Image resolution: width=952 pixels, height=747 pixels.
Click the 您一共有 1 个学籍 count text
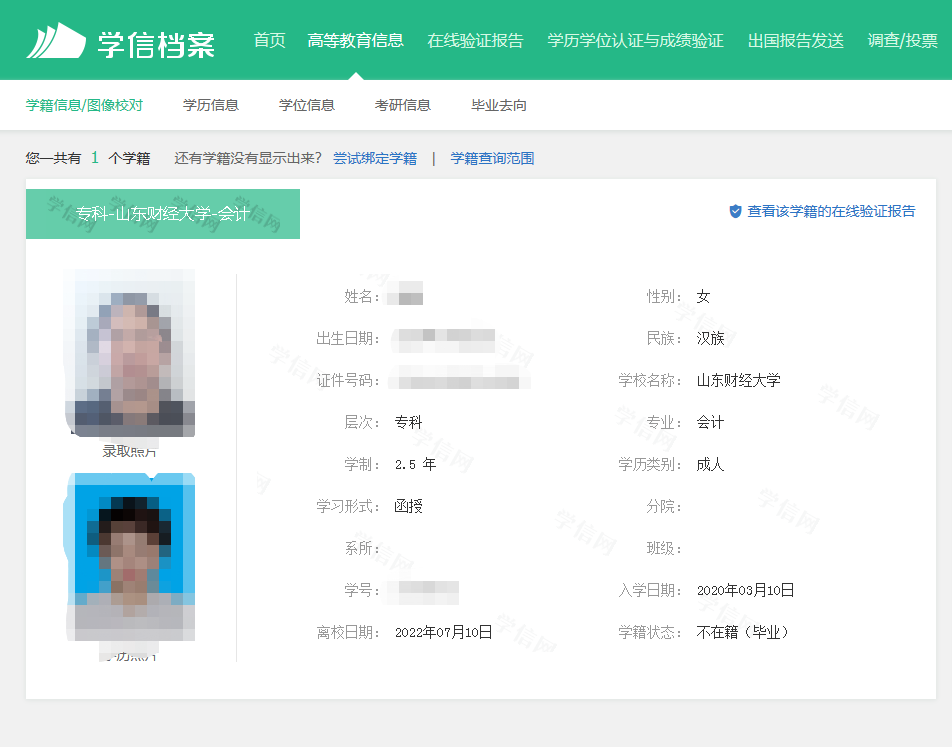coord(88,159)
